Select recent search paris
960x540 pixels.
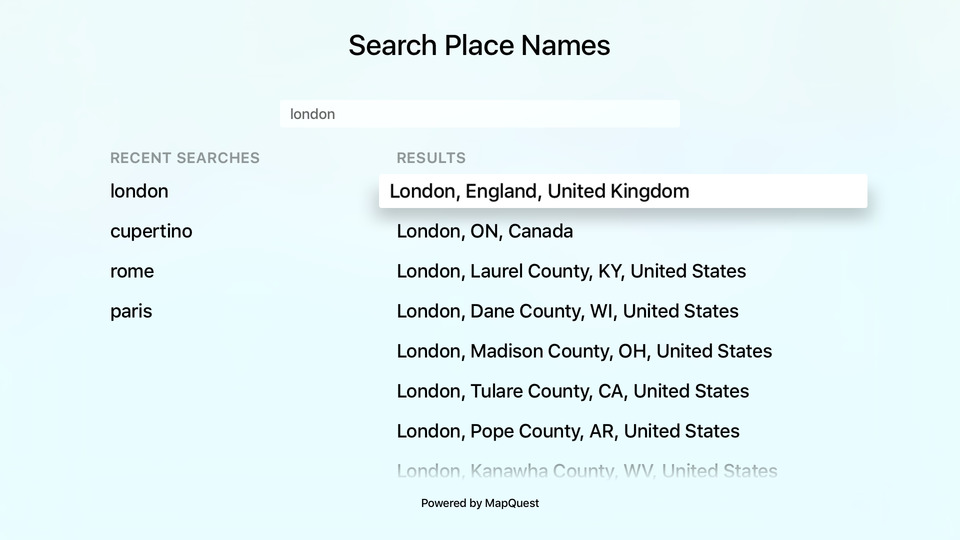tap(131, 311)
